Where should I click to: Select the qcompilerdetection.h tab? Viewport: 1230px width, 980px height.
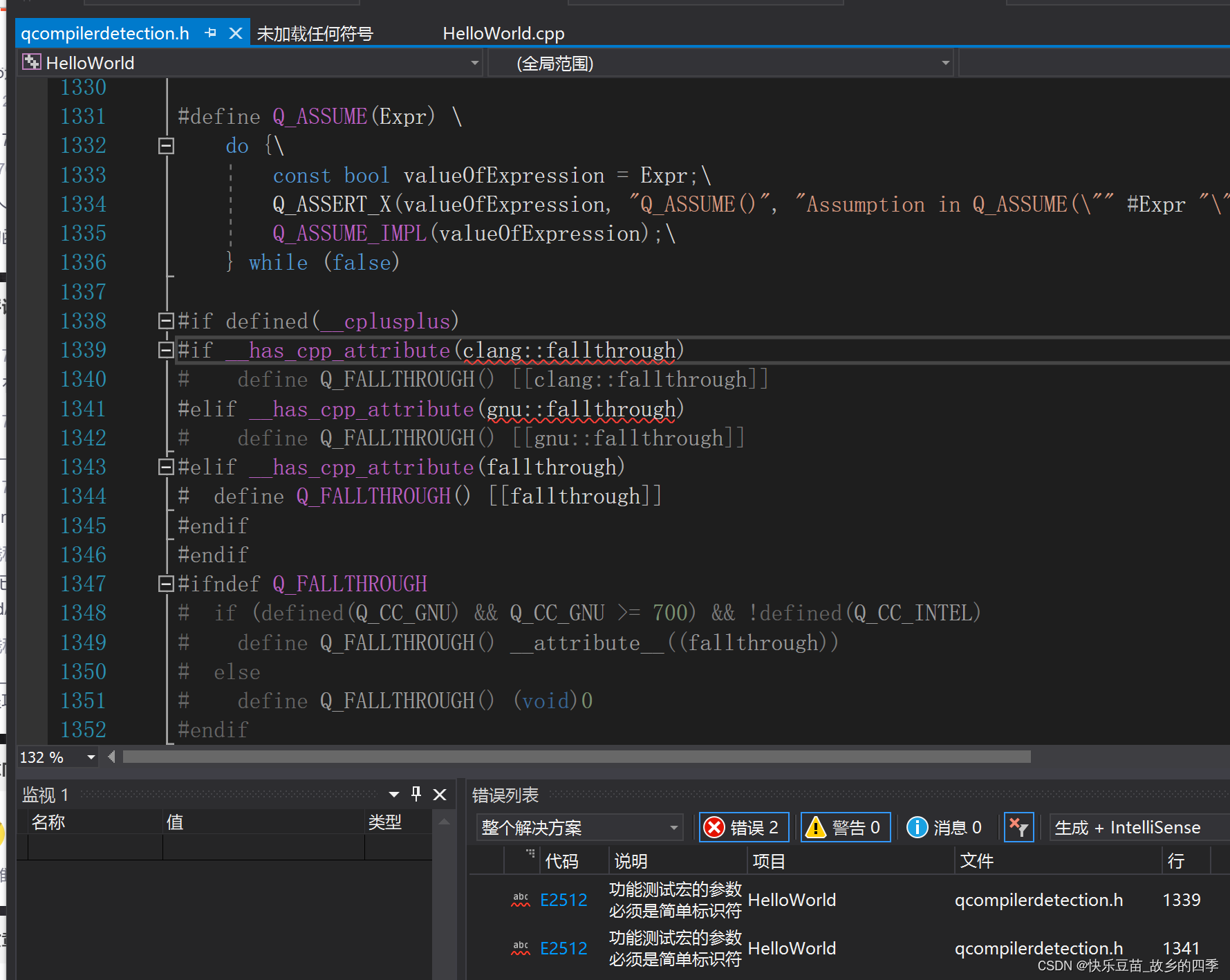[105, 33]
